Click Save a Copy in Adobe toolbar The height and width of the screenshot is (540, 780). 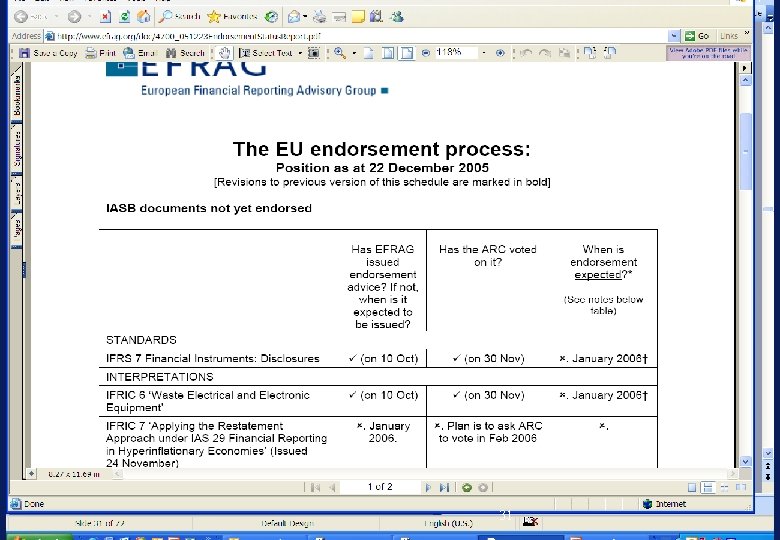48,53
